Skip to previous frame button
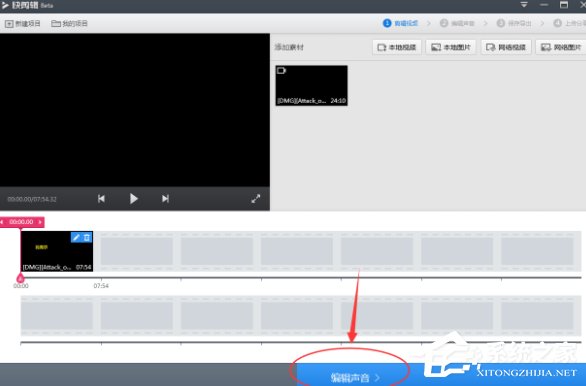This screenshot has height=386, width=586. (x=101, y=198)
